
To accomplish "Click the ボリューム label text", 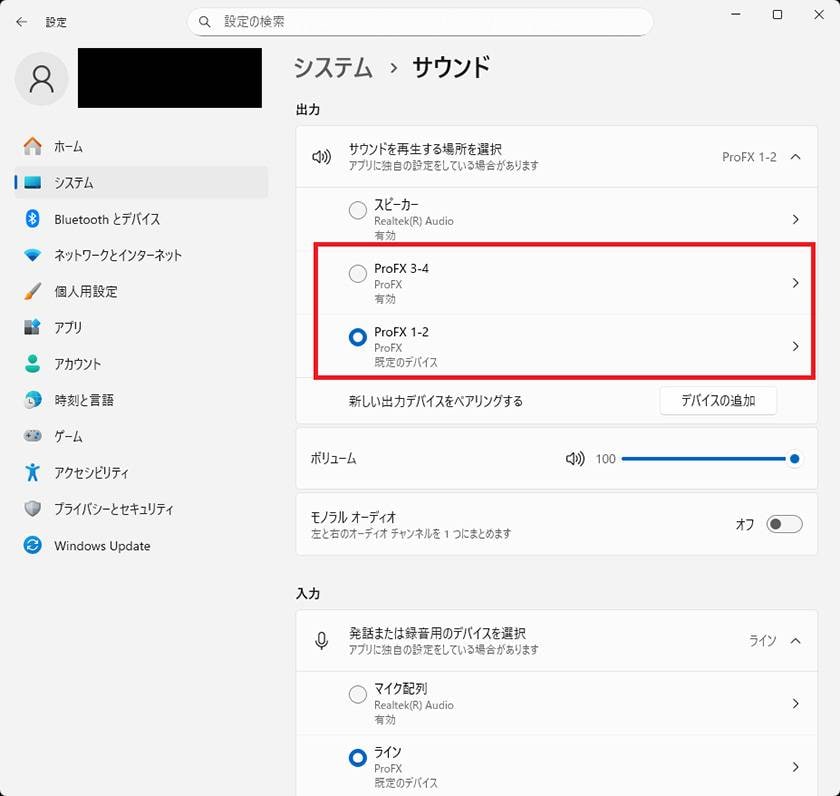I will [x=333, y=459].
